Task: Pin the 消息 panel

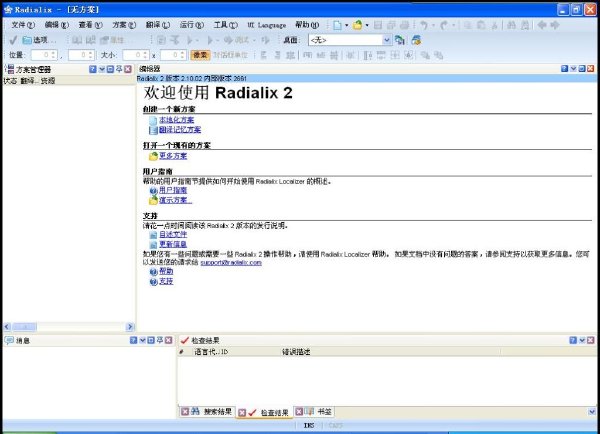Action: (160, 340)
